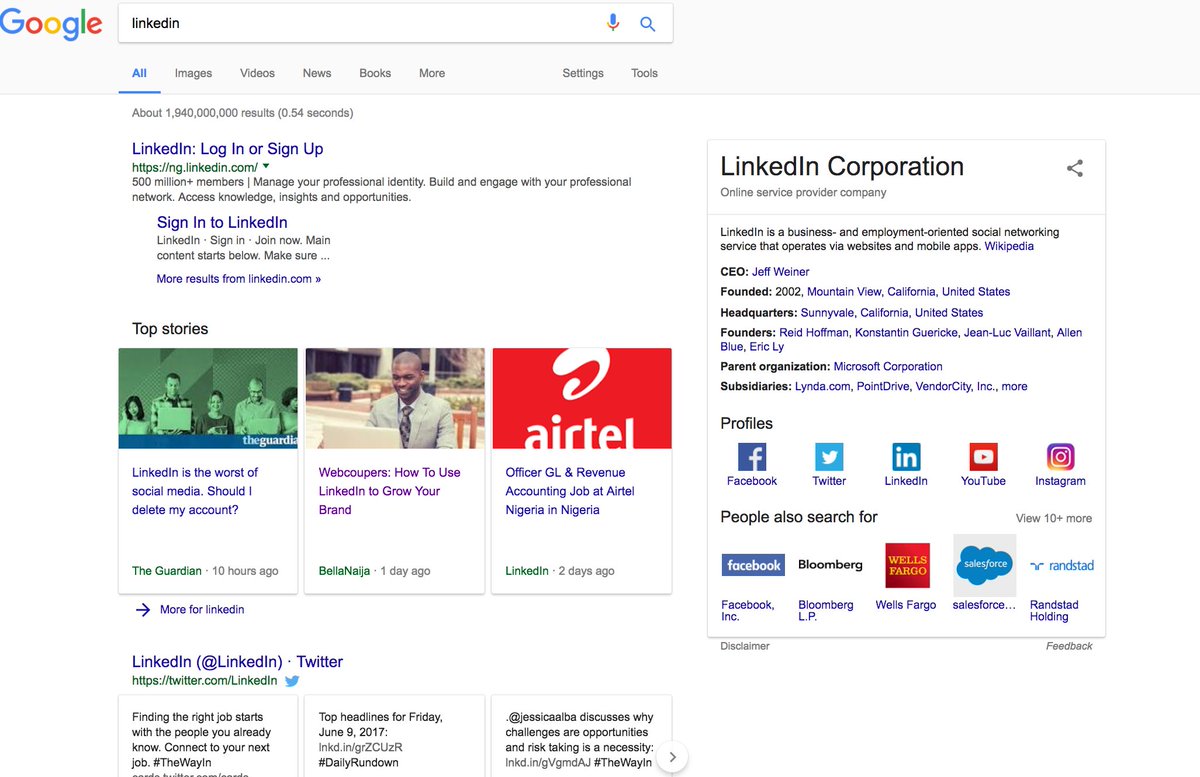Viewport: 1200px width, 777px height.
Task: Expand the green URL dropdown arrow for ng.linkedin.com
Action: (x=266, y=167)
